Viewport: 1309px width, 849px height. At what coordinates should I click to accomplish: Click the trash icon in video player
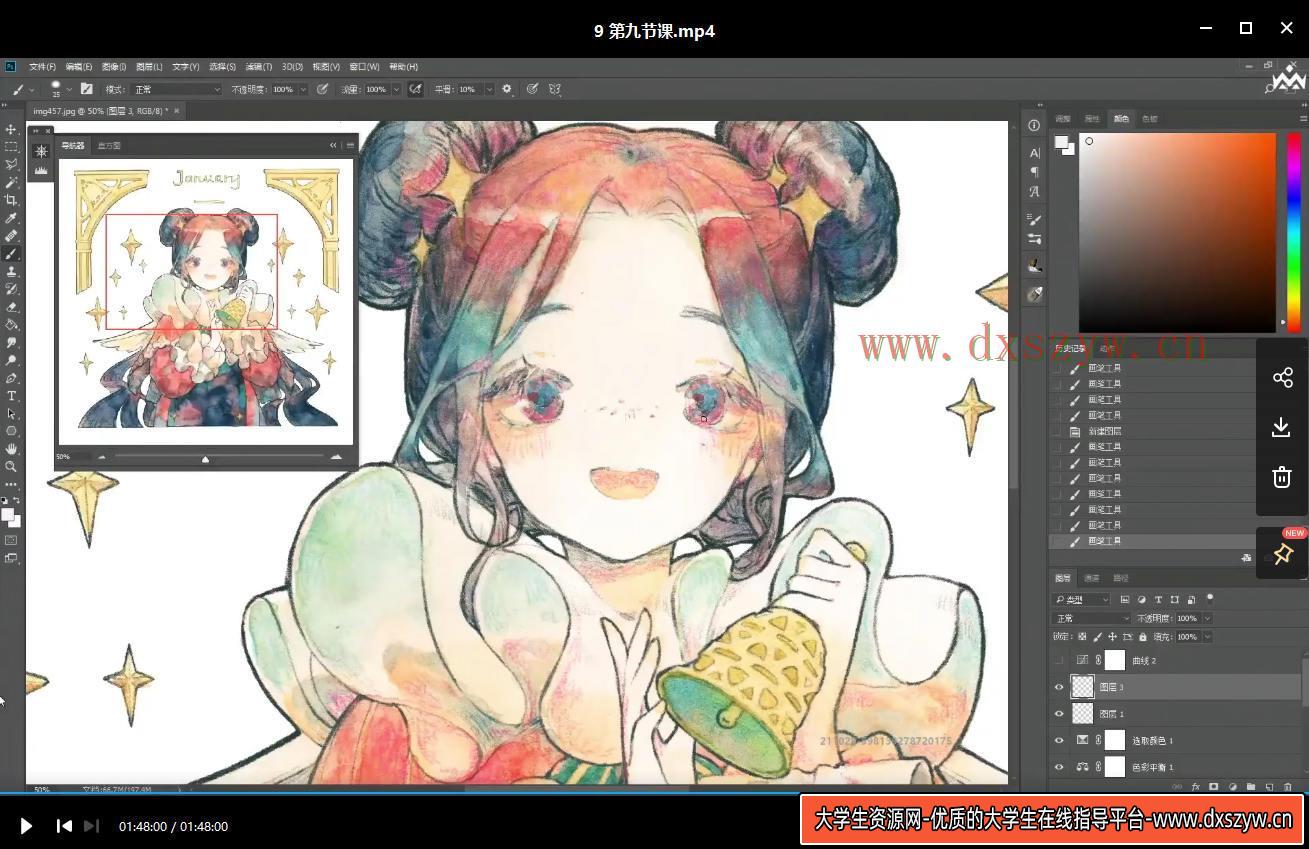[x=1282, y=477]
